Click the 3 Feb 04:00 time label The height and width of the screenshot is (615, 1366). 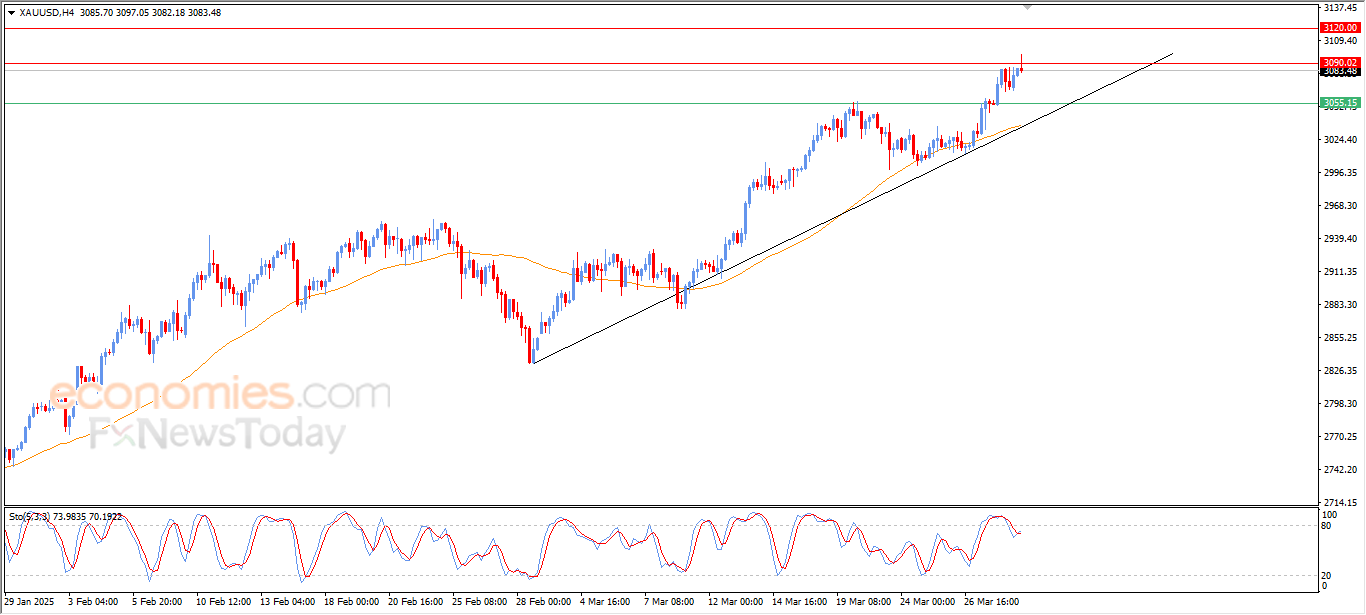(92, 602)
